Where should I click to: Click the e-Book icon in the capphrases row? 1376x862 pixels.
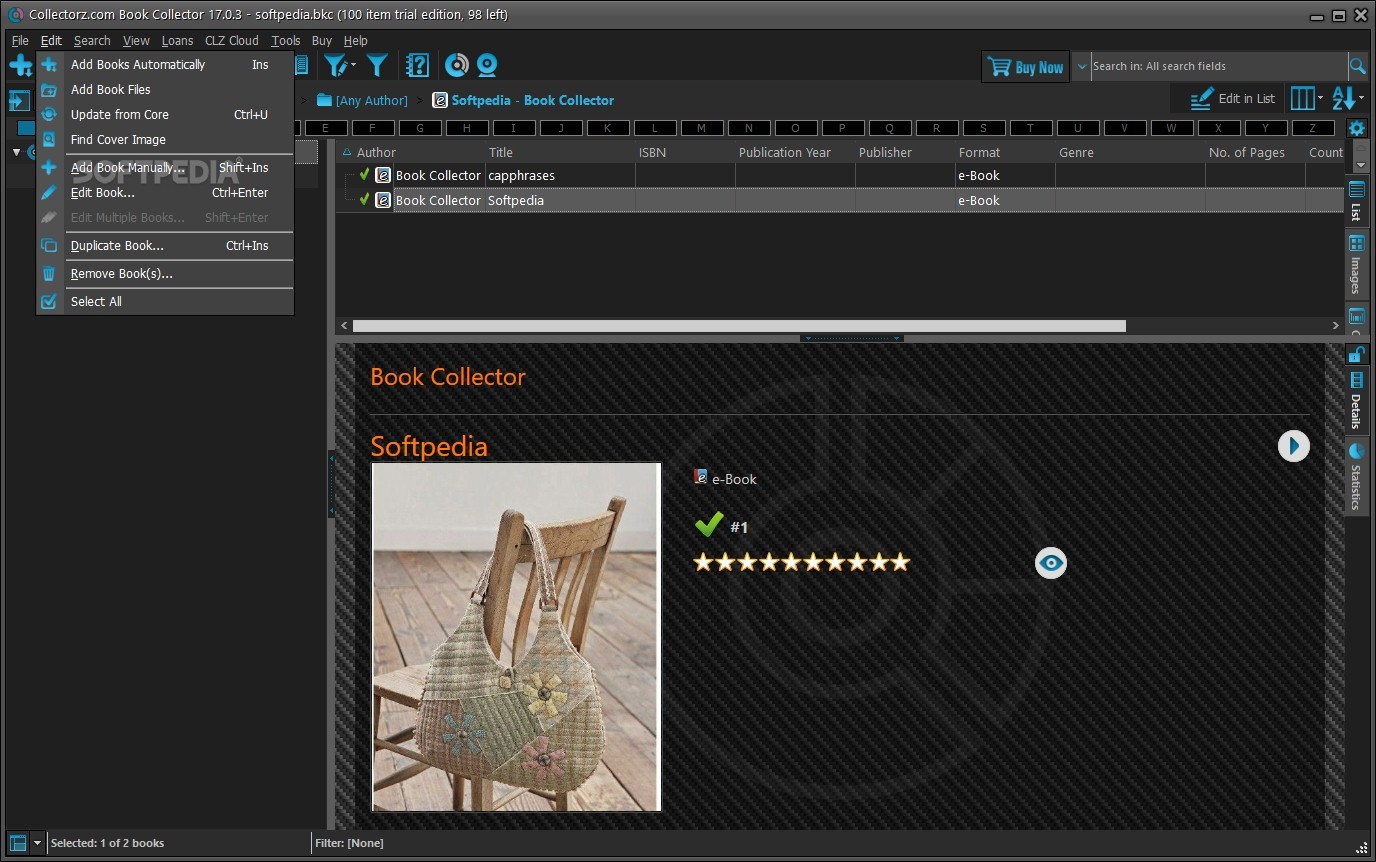click(x=383, y=175)
